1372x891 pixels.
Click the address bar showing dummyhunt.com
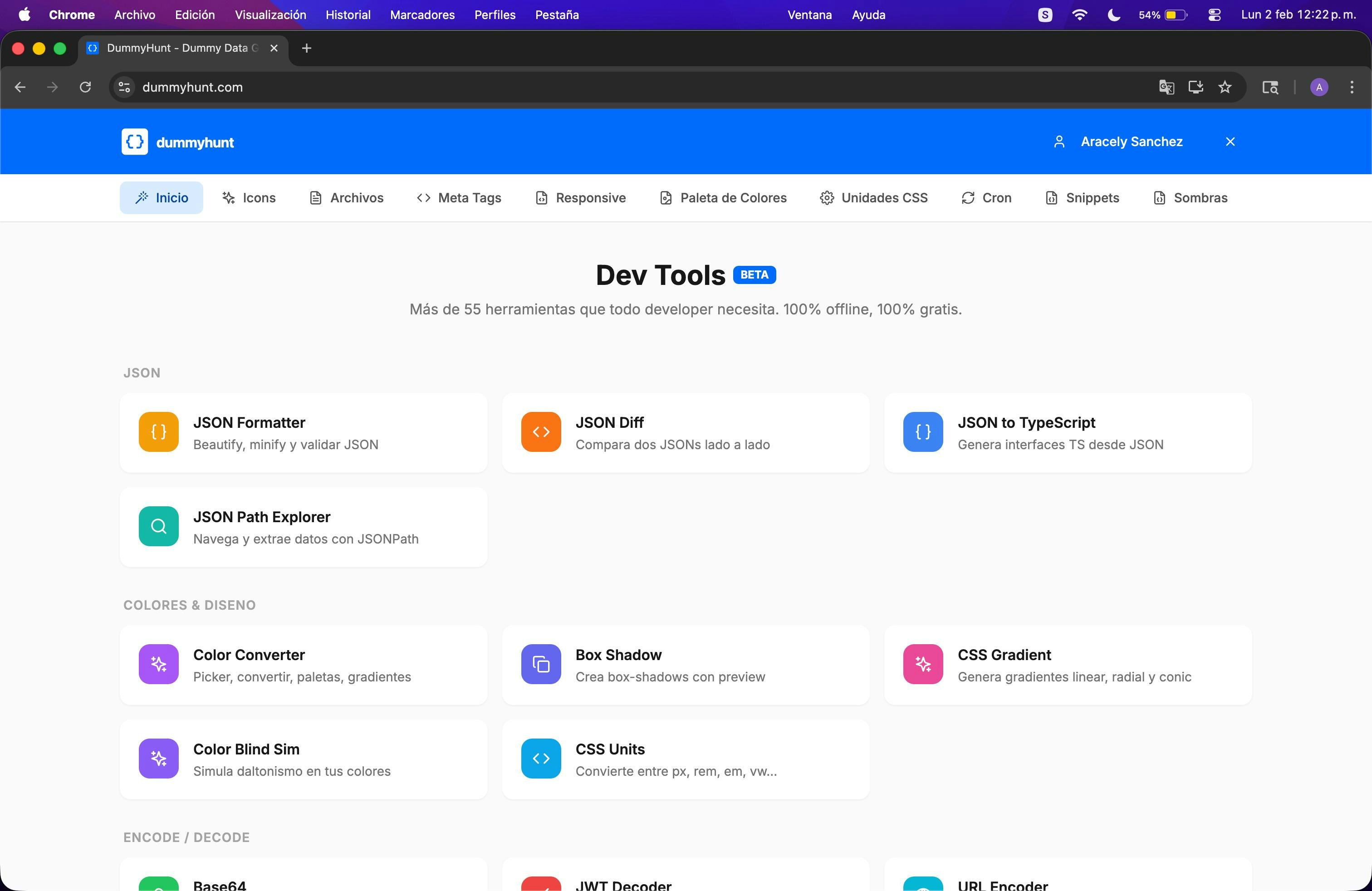[403, 87]
